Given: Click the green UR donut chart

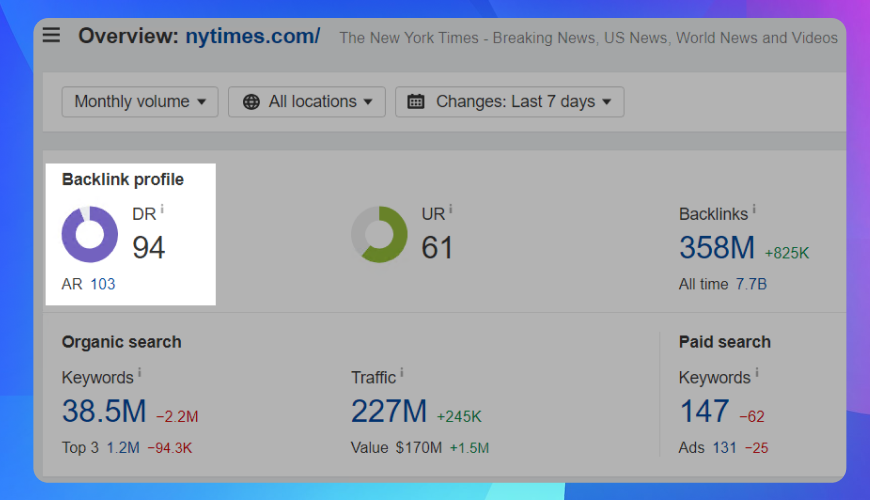Looking at the screenshot, I should 379,234.
